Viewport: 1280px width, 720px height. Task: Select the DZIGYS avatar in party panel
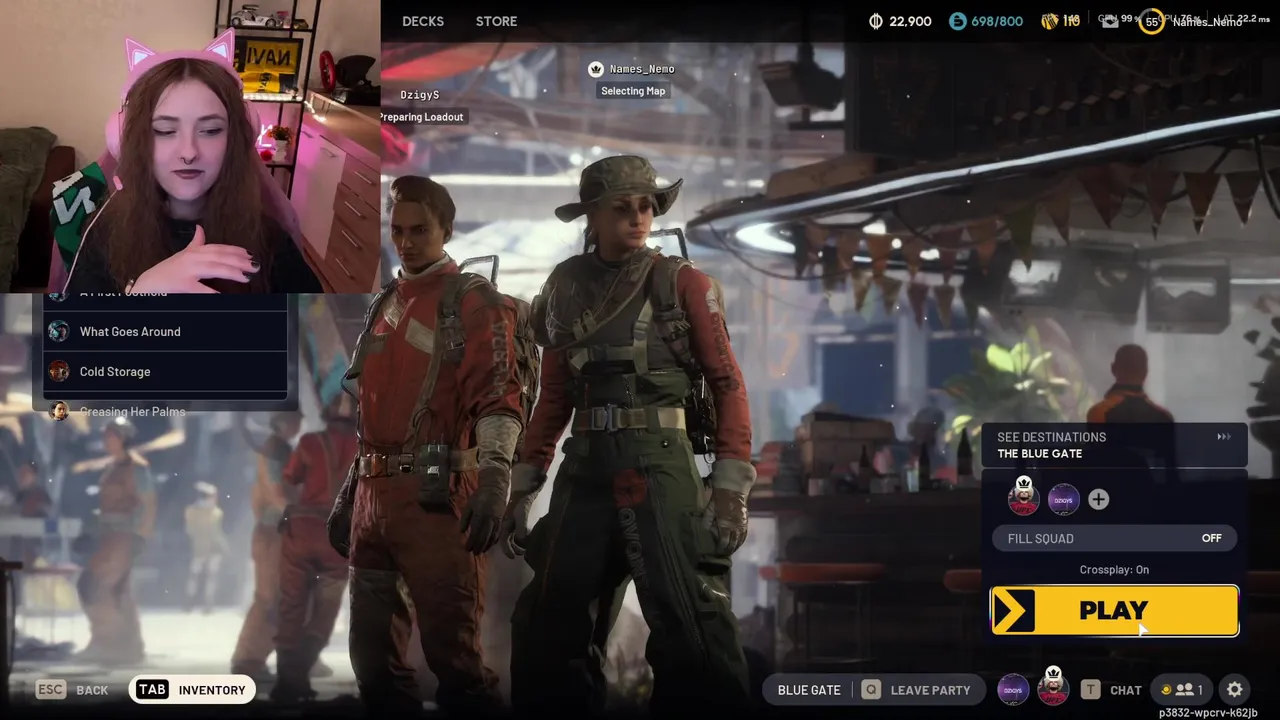1063,499
